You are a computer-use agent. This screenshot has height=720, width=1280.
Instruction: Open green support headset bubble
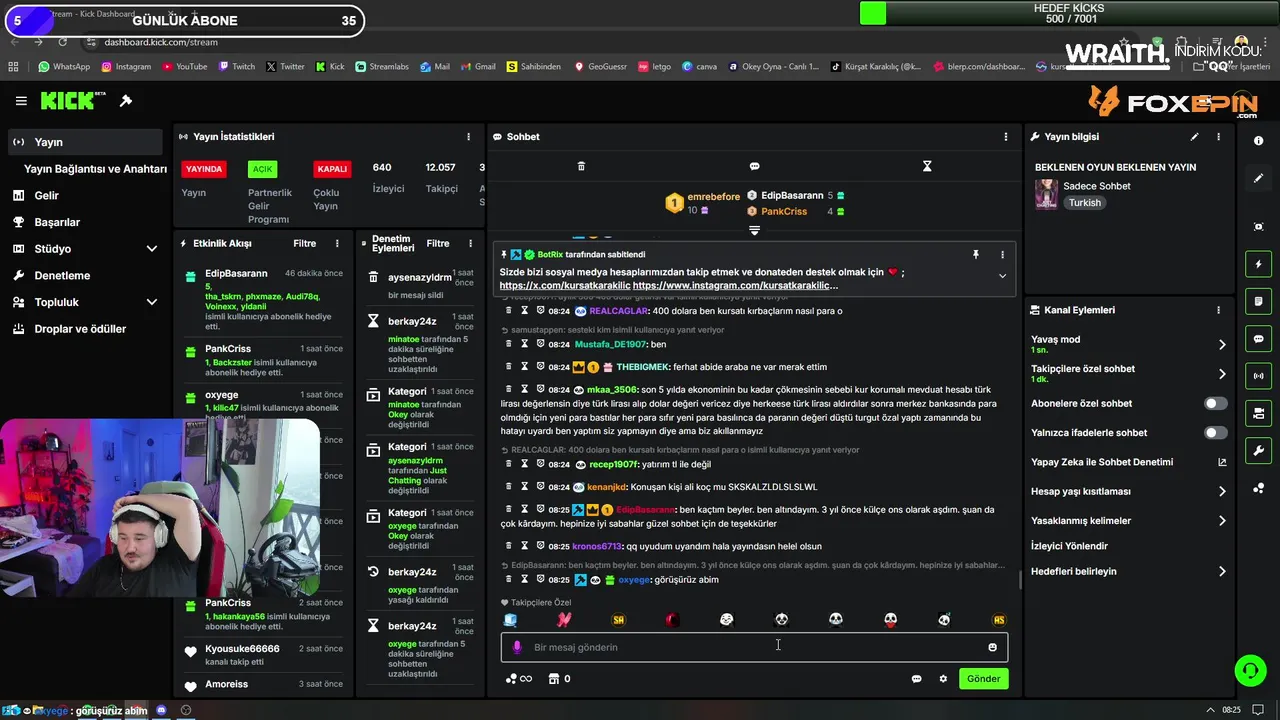[1250, 670]
